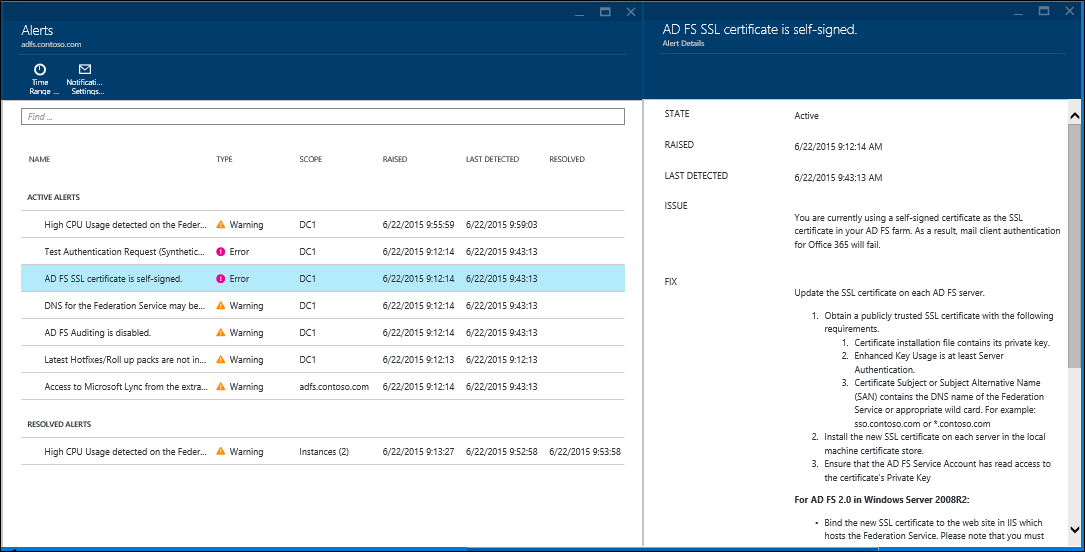Sort alerts by TYPE column header
Image resolution: width=1085 pixels, height=552 pixels.
224,159
